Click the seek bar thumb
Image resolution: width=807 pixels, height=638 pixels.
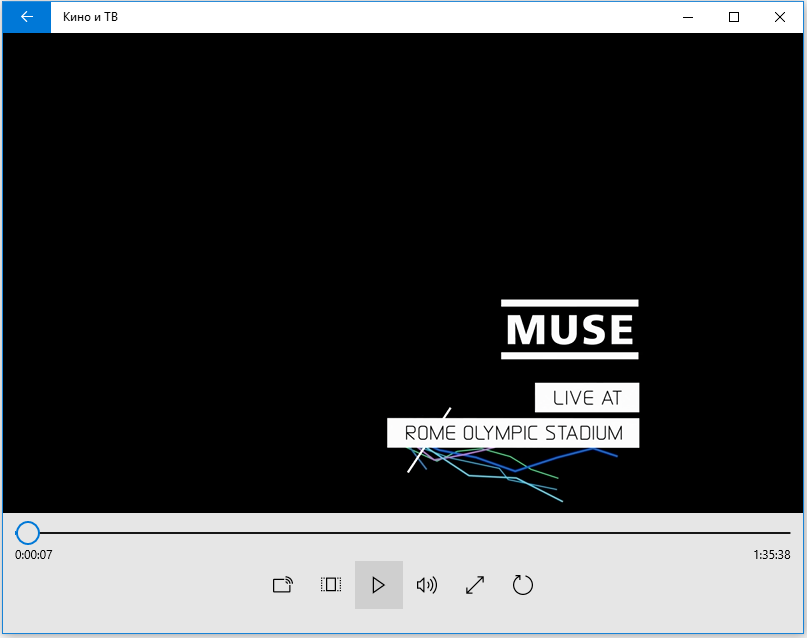[28, 533]
